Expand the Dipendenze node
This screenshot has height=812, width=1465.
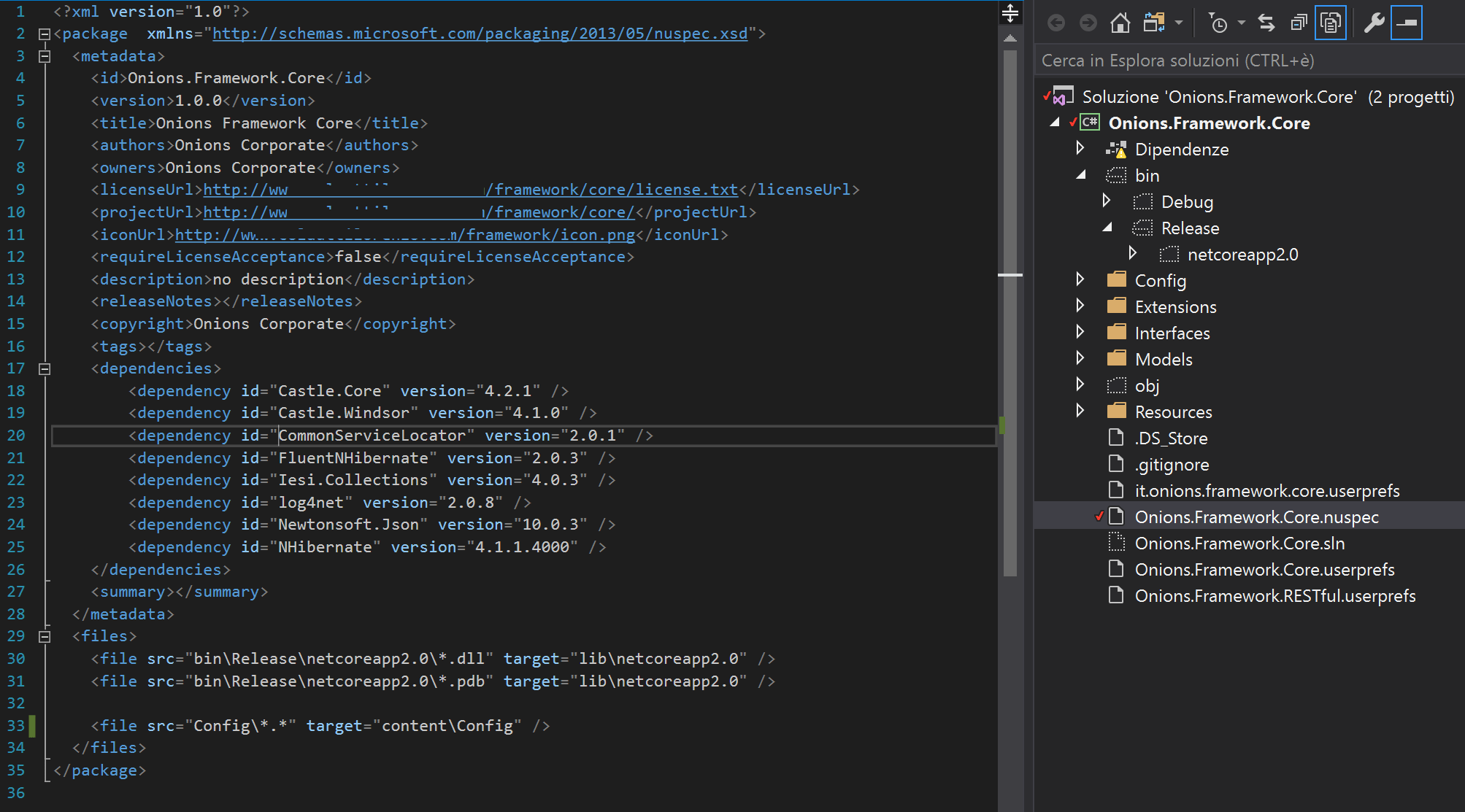click(1081, 149)
